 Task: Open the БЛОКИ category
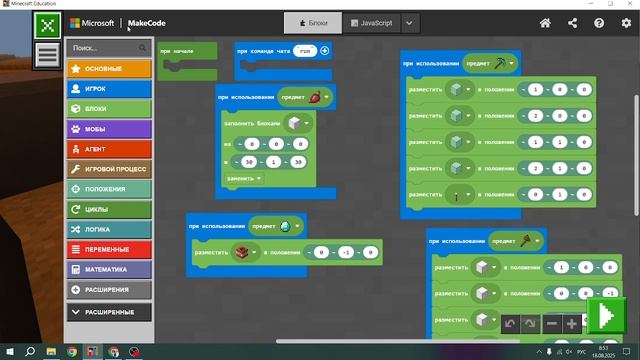109,109
